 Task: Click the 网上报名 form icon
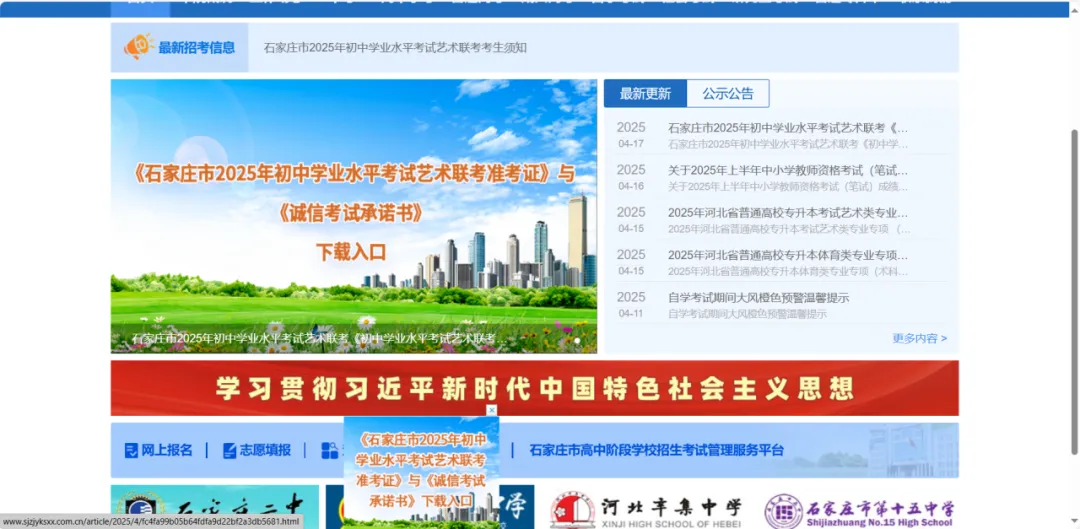[131, 450]
